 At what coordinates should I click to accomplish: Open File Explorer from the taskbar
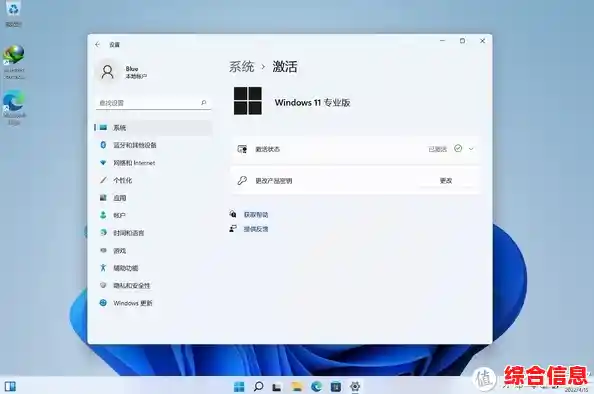click(297, 386)
